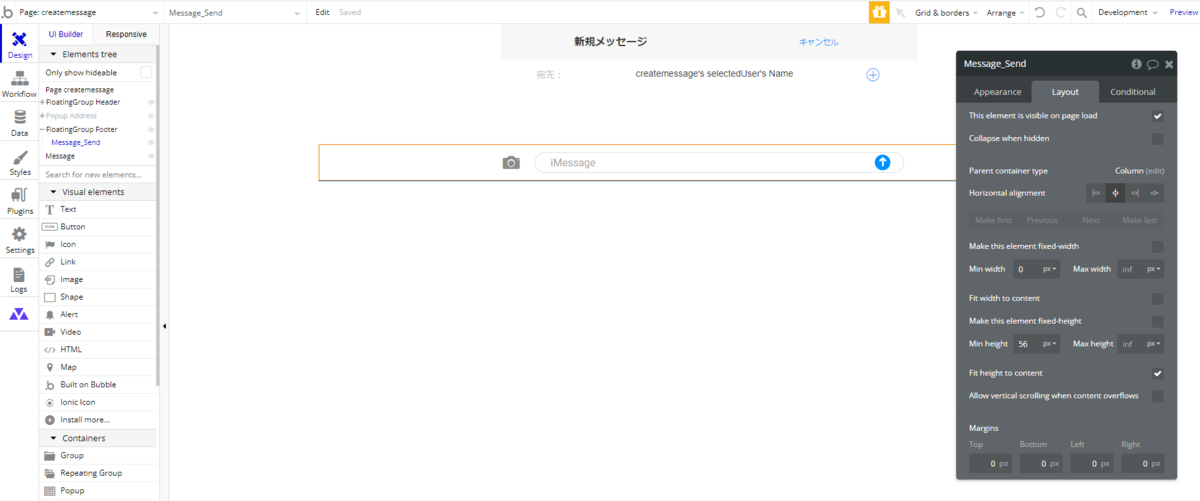
Task: Enable 'Allow vertical scrolling when content overflows'
Action: click(x=1157, y=396)
